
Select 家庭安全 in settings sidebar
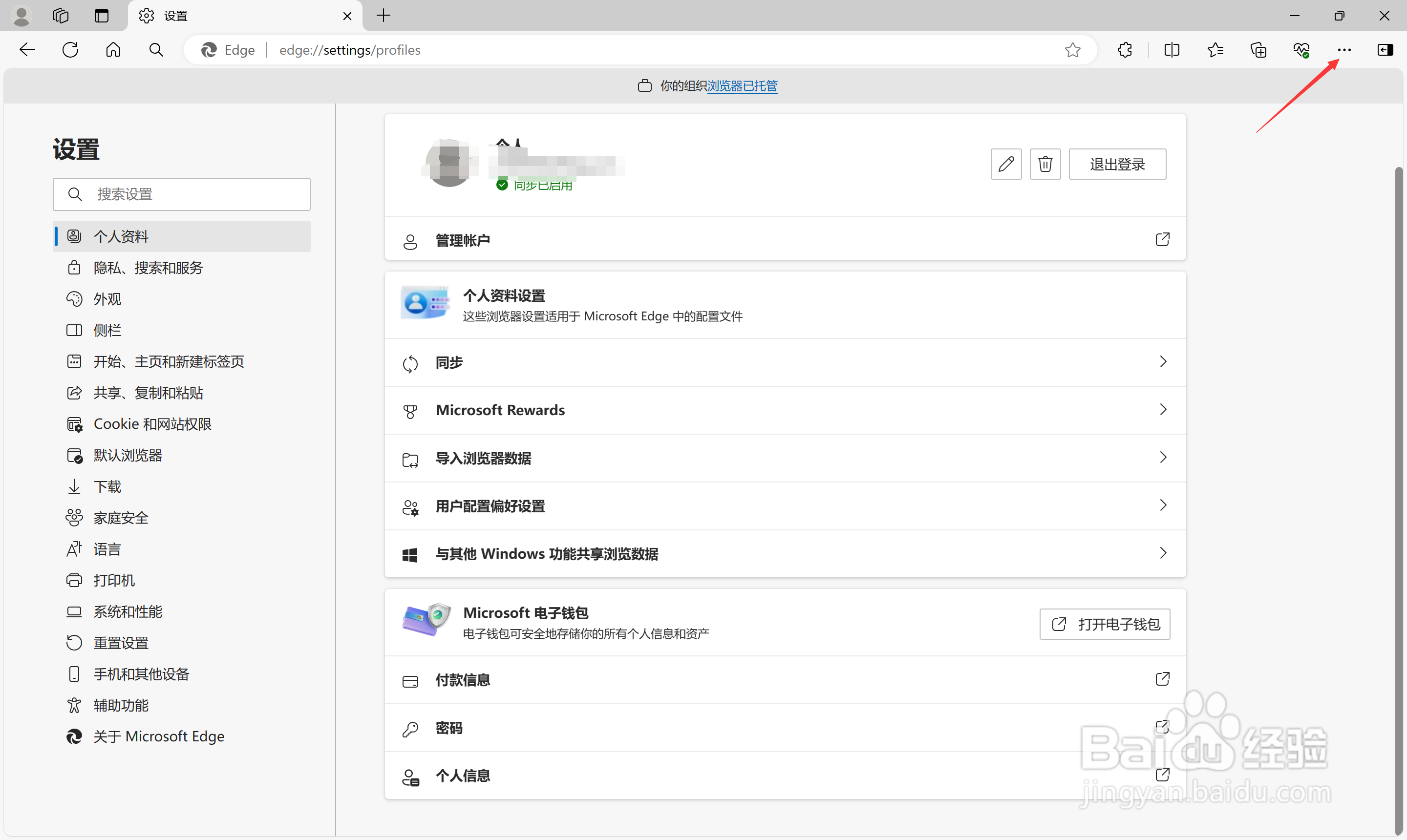pos(182,517)
